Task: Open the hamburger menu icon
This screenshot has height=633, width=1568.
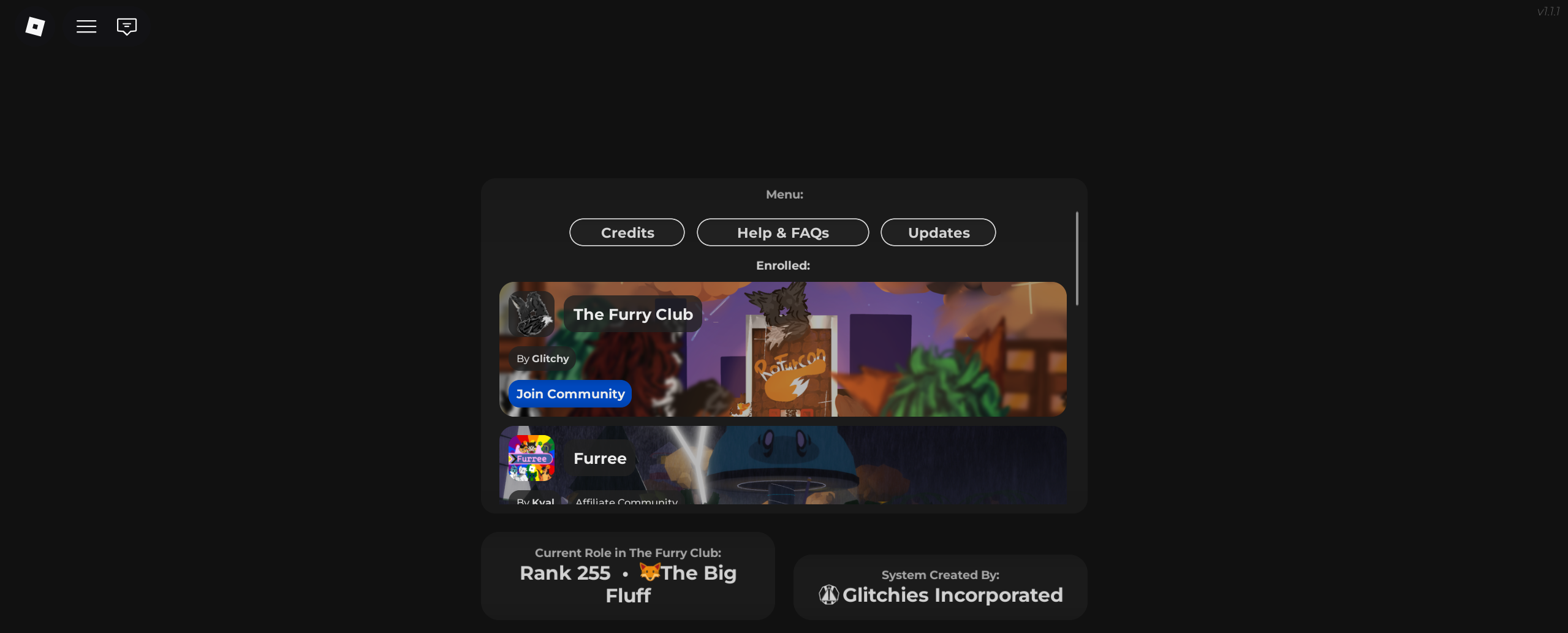Action: (x=86, y=26)
